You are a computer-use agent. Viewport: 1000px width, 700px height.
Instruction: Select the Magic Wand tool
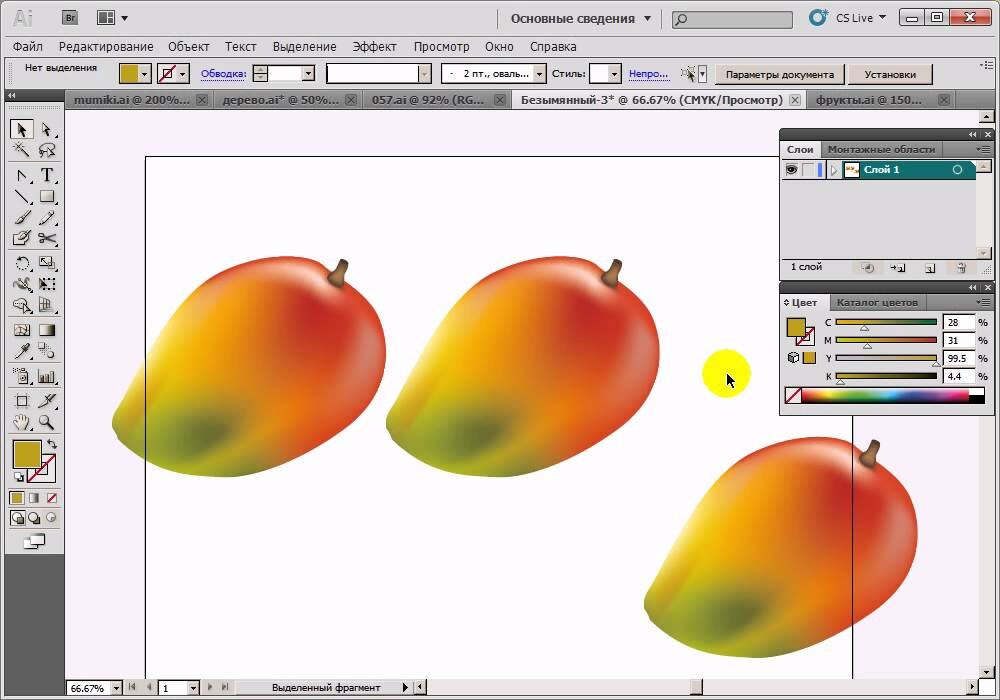(21, 150)
